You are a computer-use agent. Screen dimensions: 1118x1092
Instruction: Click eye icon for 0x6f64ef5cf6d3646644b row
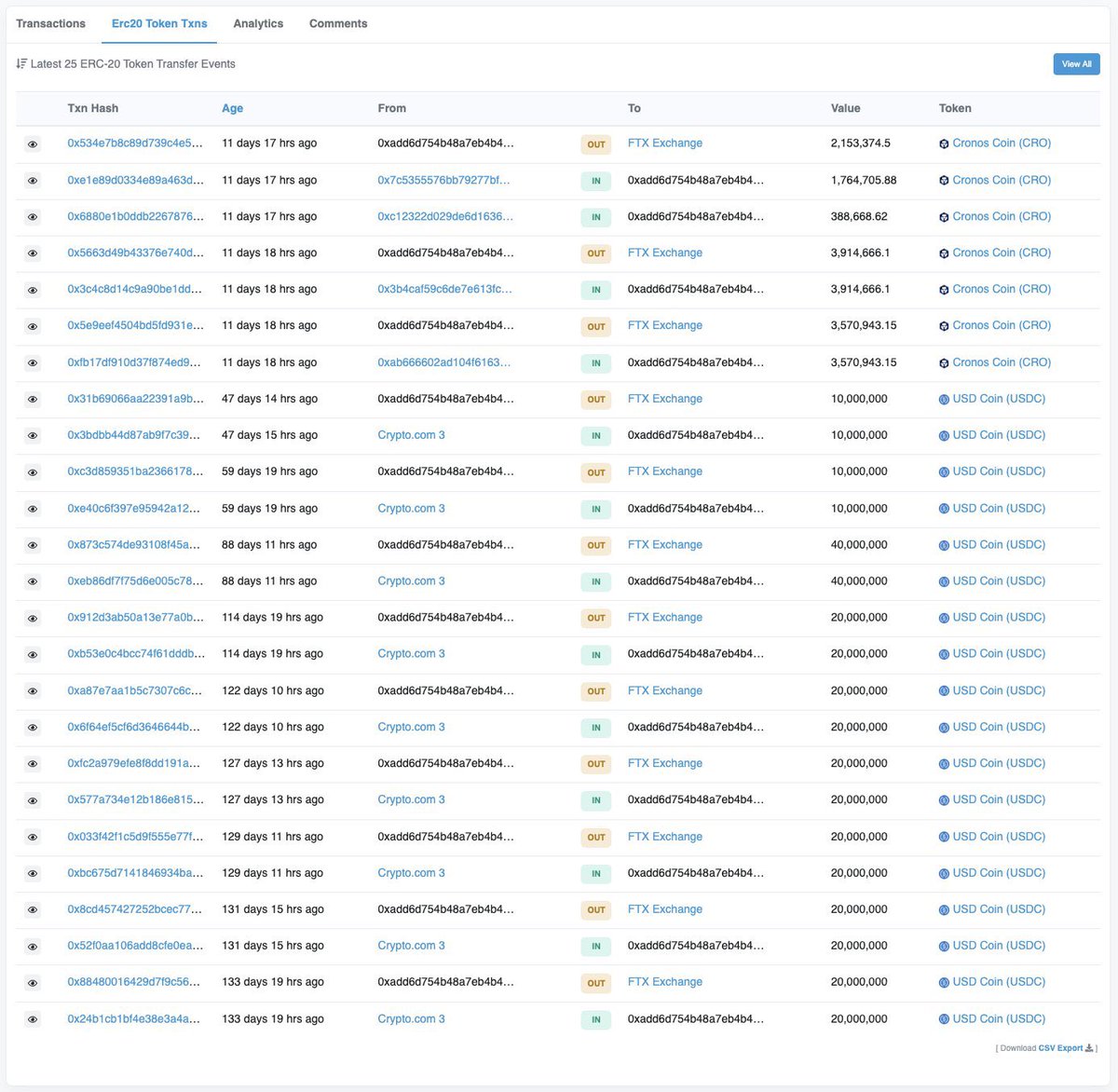pyautogui.click(x=33, y=728)
